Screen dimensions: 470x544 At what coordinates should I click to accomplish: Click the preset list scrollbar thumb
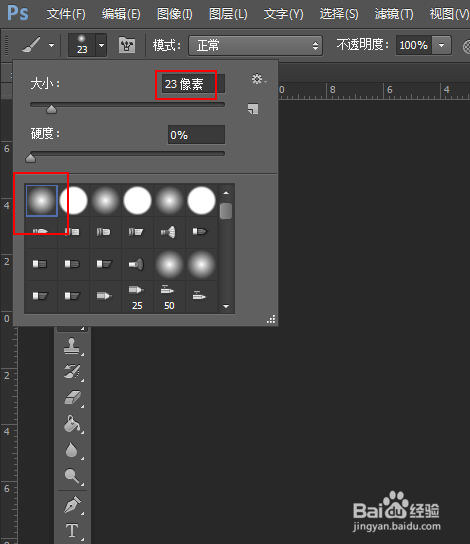coord(226,211)
